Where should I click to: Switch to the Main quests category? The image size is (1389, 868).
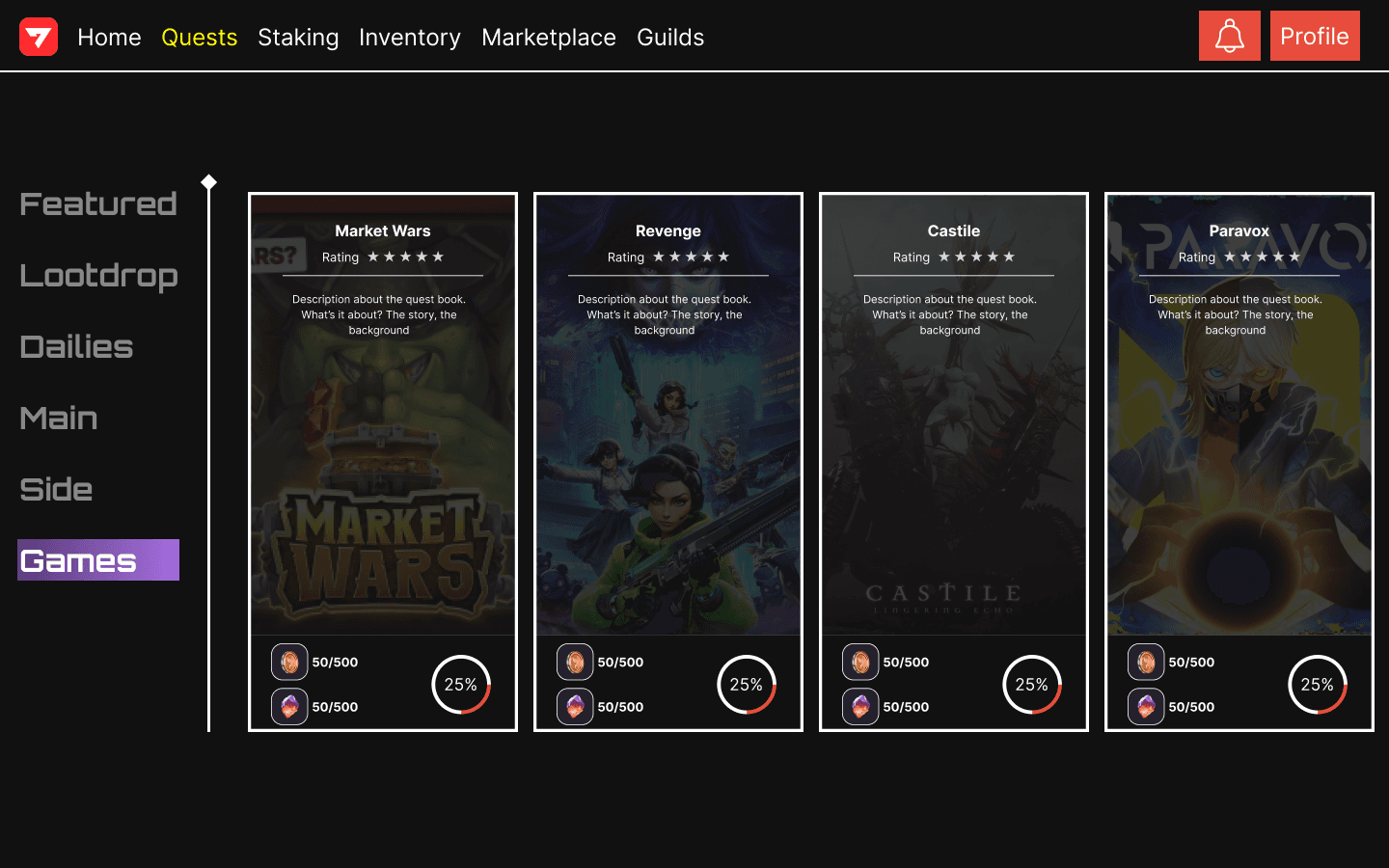click(x=59, y=418)
